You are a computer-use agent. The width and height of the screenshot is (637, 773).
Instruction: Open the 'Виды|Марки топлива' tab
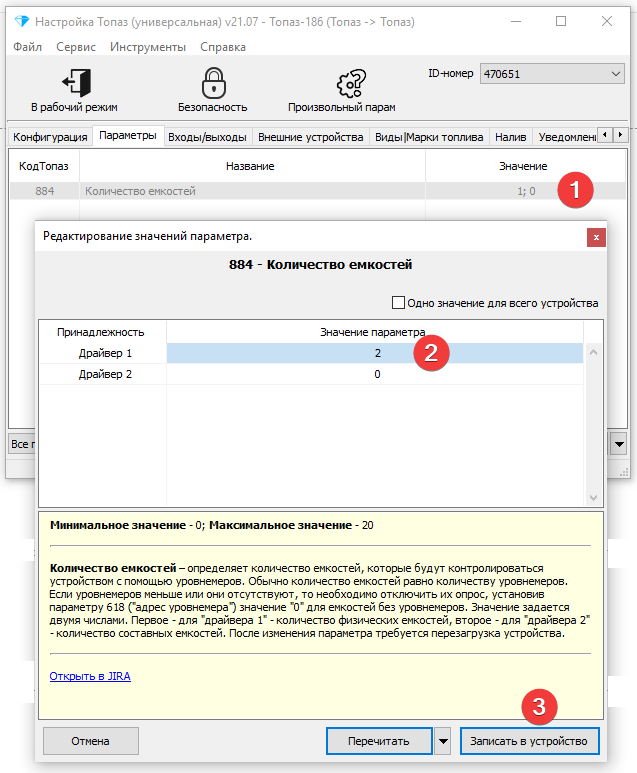point(429,137)
